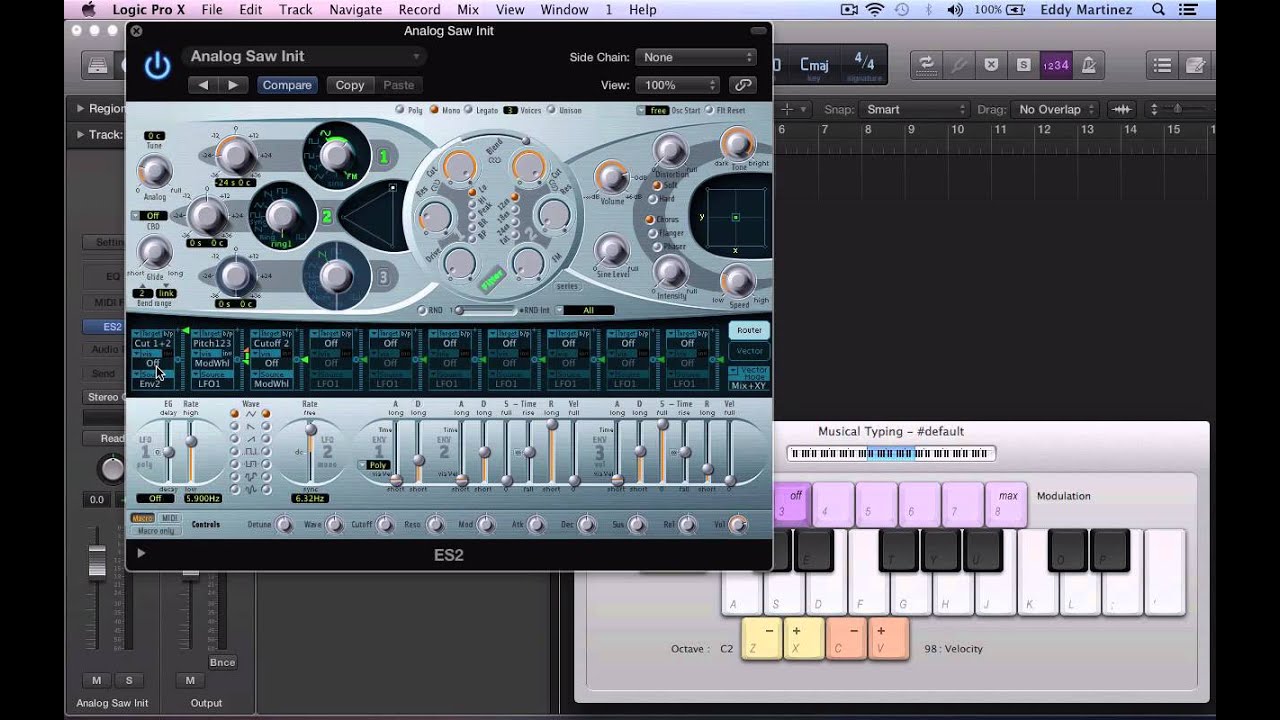Screen dimensions: 1280x720
Task: Open the Drag No Overlap dropdown
Action: [1056, 109]
